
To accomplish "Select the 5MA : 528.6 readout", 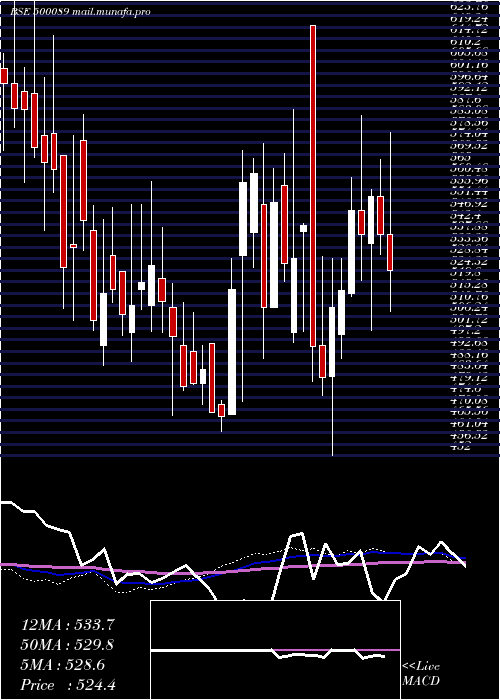I will point(63,665).
